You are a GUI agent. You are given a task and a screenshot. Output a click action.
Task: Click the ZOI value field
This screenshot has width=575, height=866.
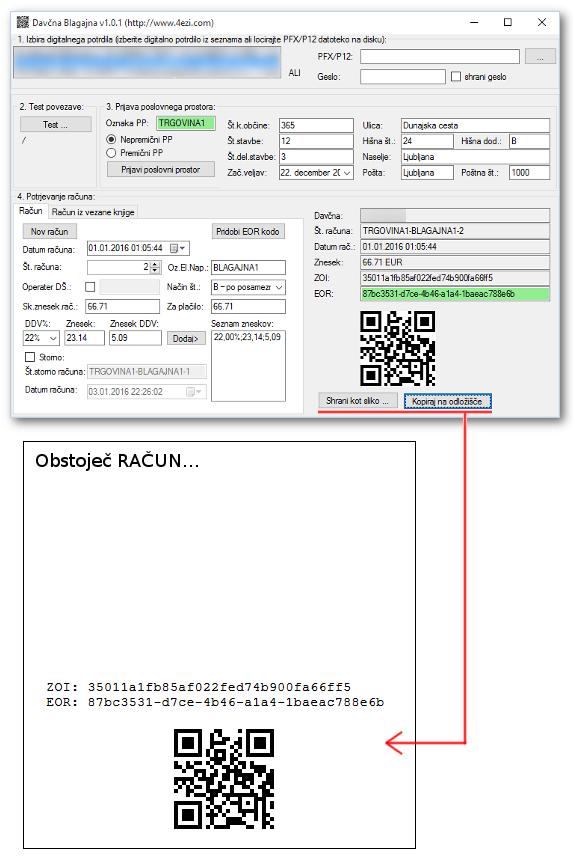(455, 278)
